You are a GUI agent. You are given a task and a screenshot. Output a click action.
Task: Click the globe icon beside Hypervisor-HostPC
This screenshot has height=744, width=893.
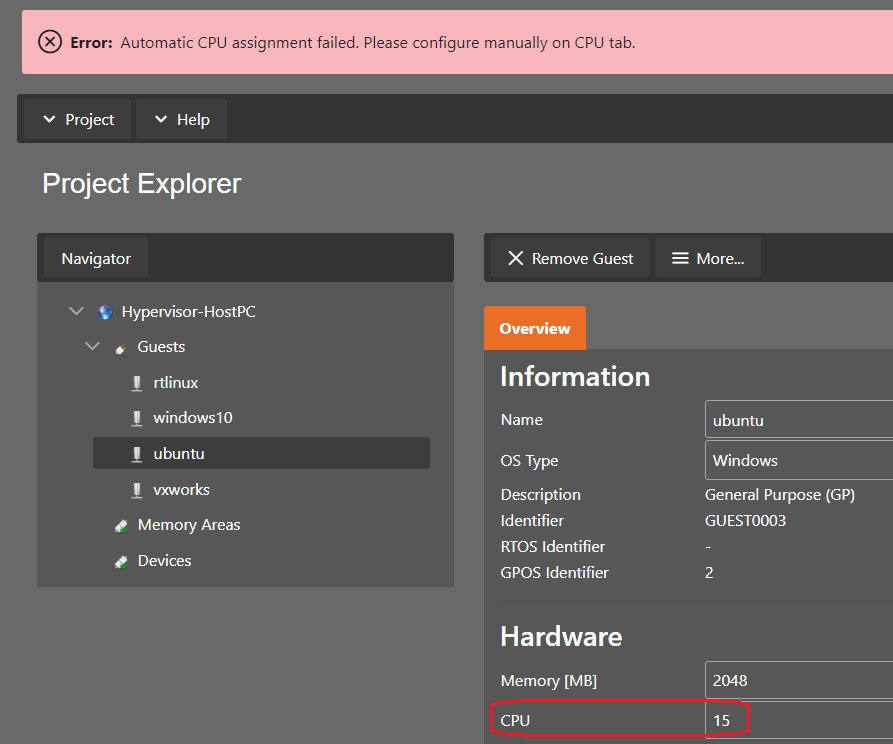(105, 312)
